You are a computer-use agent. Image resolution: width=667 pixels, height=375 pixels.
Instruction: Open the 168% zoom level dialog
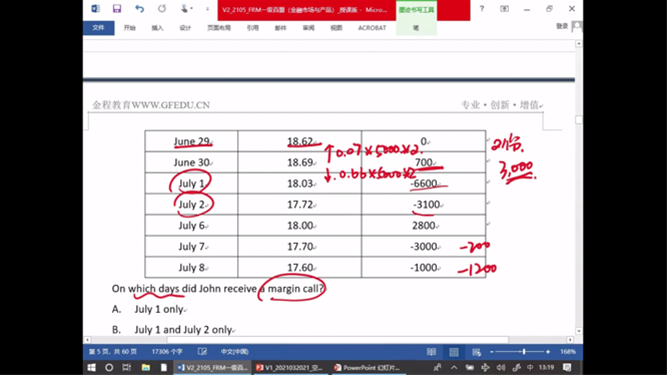point(567,352)
